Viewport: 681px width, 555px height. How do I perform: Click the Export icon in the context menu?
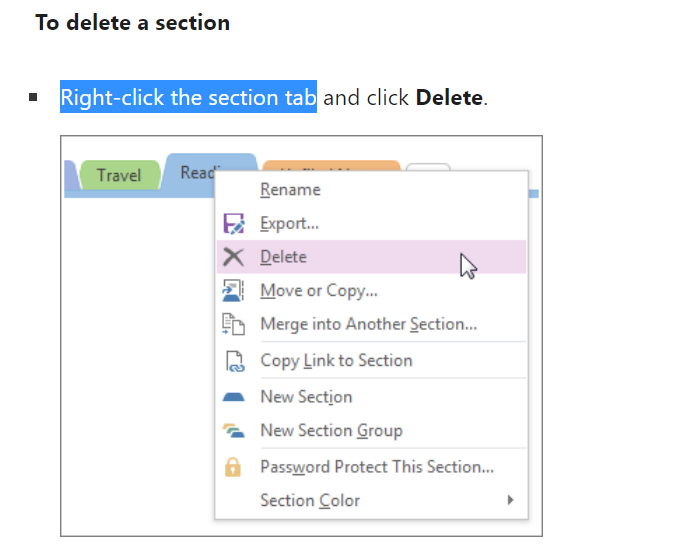pos(233,224)
